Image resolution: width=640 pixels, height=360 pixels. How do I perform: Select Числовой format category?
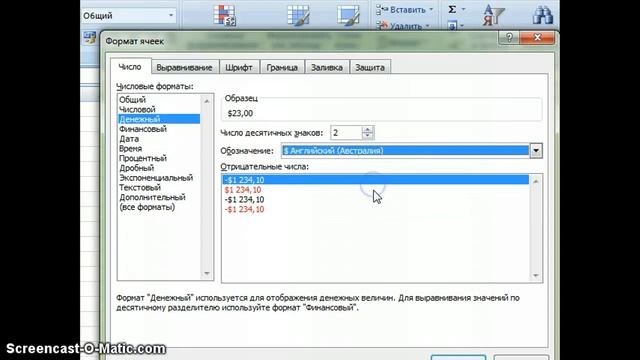click(159, 109)
